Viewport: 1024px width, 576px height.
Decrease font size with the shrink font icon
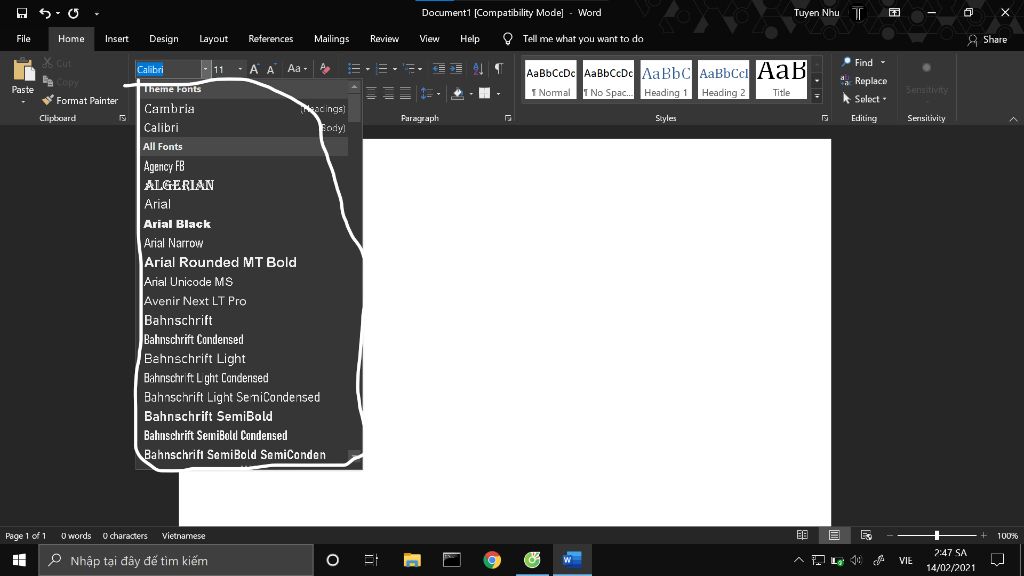point(271,69)
